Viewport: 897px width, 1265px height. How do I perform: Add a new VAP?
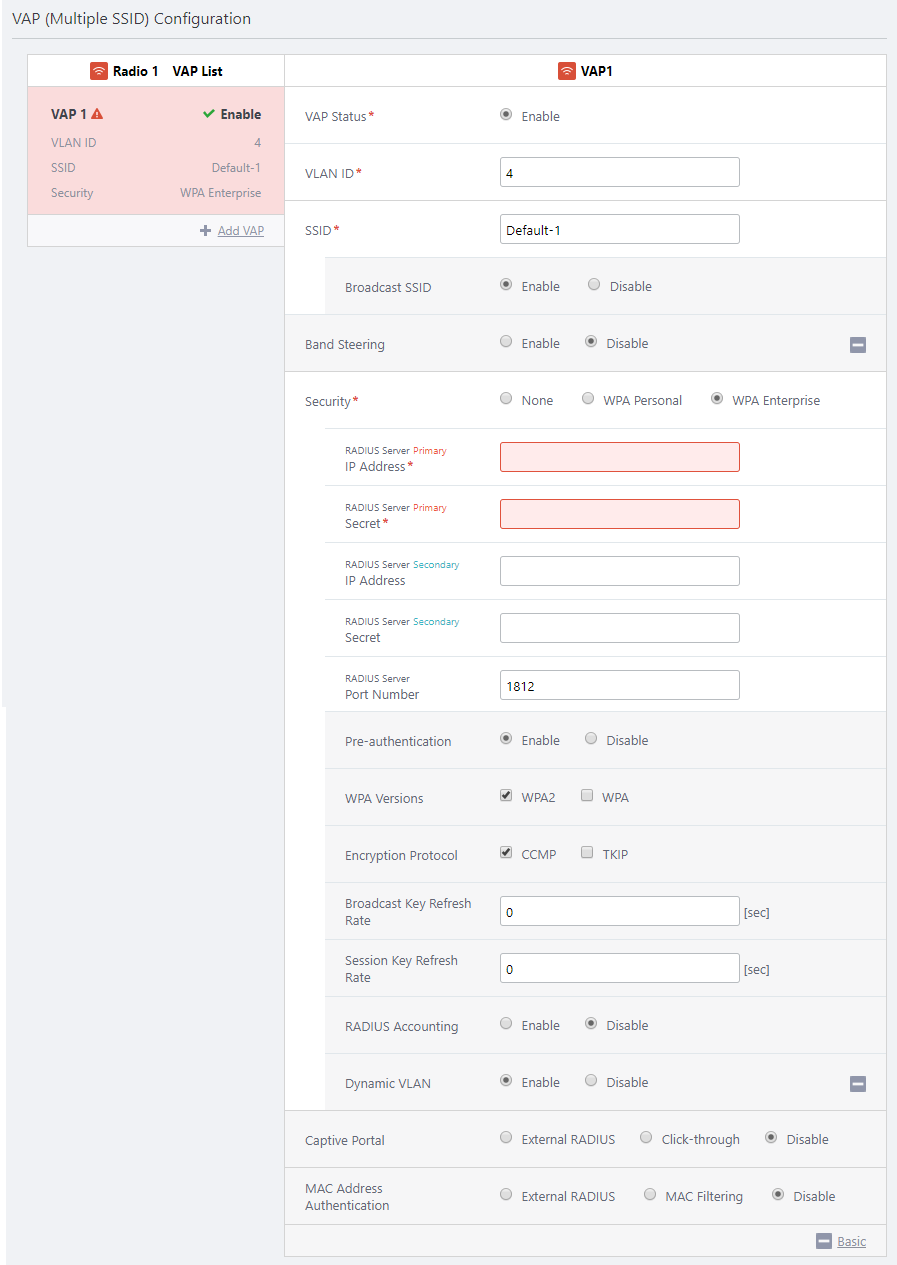pyautogui.click(x=240, y=231)
